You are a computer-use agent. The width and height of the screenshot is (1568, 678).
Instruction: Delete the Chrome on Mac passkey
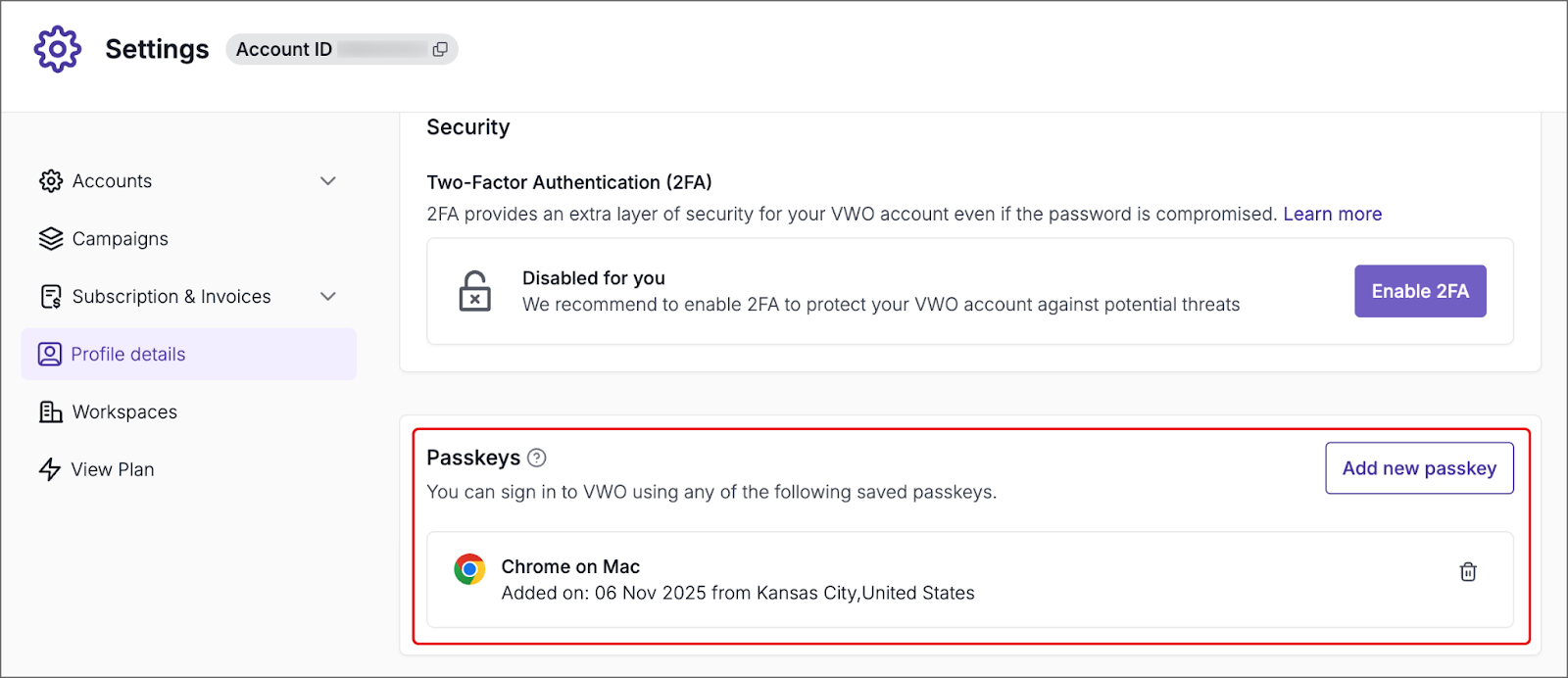[1467, 571]
